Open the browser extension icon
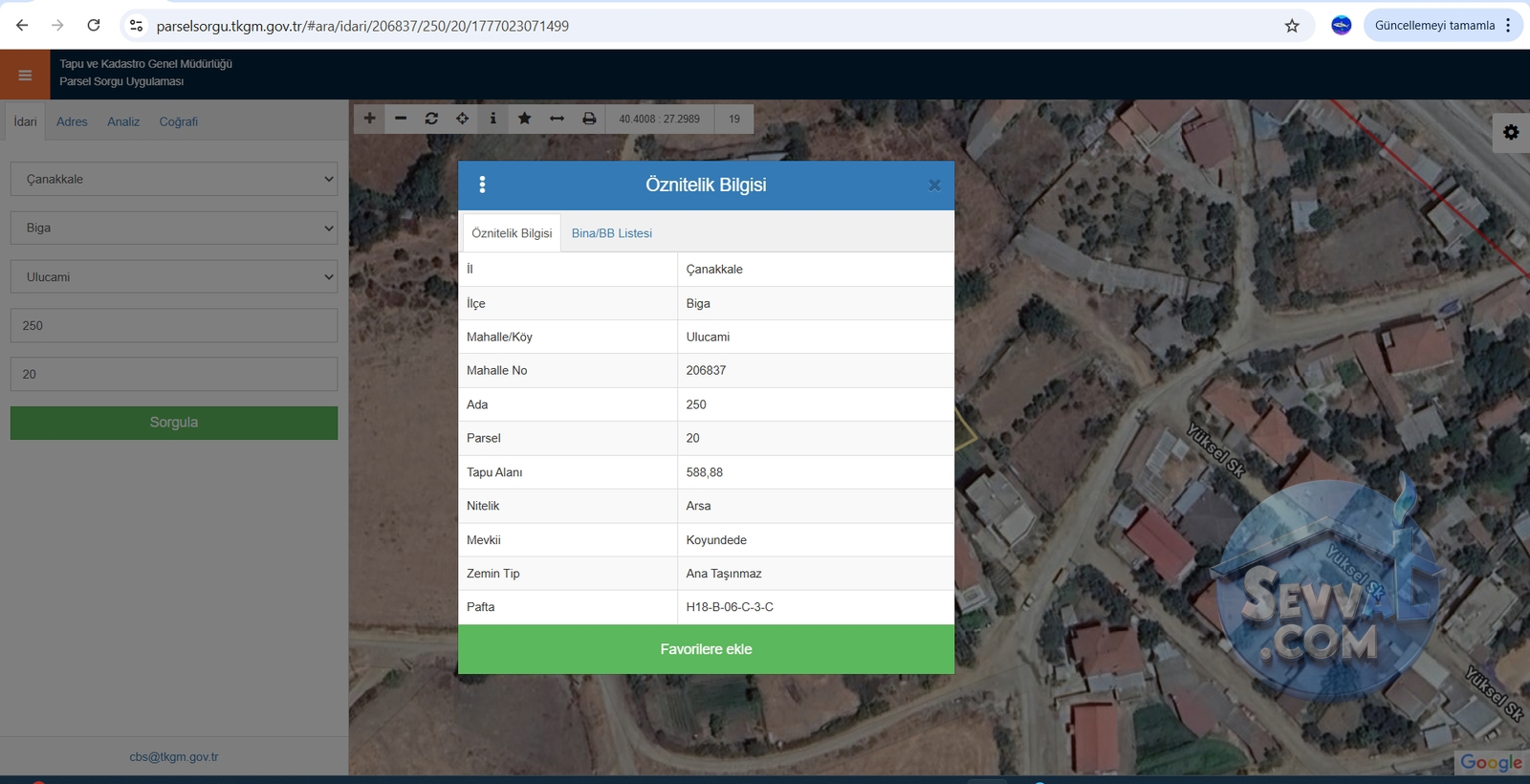Screen dimensions: 1530x784 (x=1342, y=26)
